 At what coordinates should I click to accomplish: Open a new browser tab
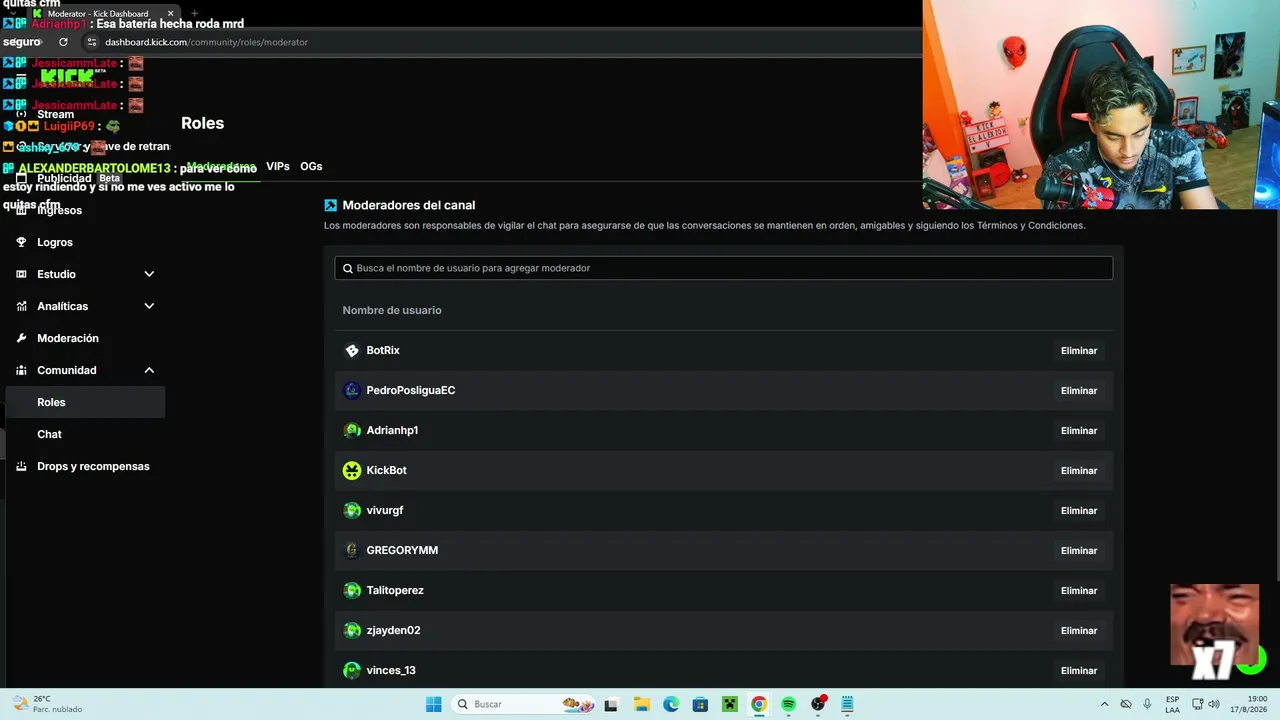point(194,13)
